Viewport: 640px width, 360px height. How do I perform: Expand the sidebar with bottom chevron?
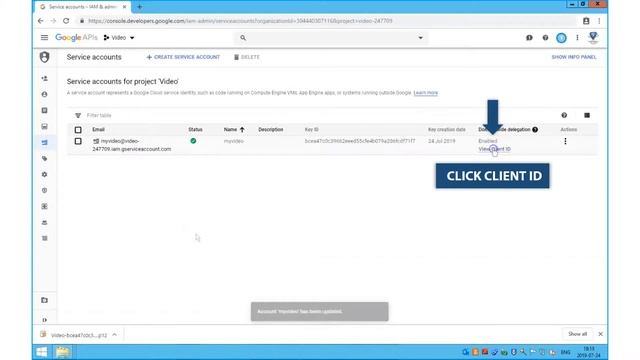click(44, 320)
